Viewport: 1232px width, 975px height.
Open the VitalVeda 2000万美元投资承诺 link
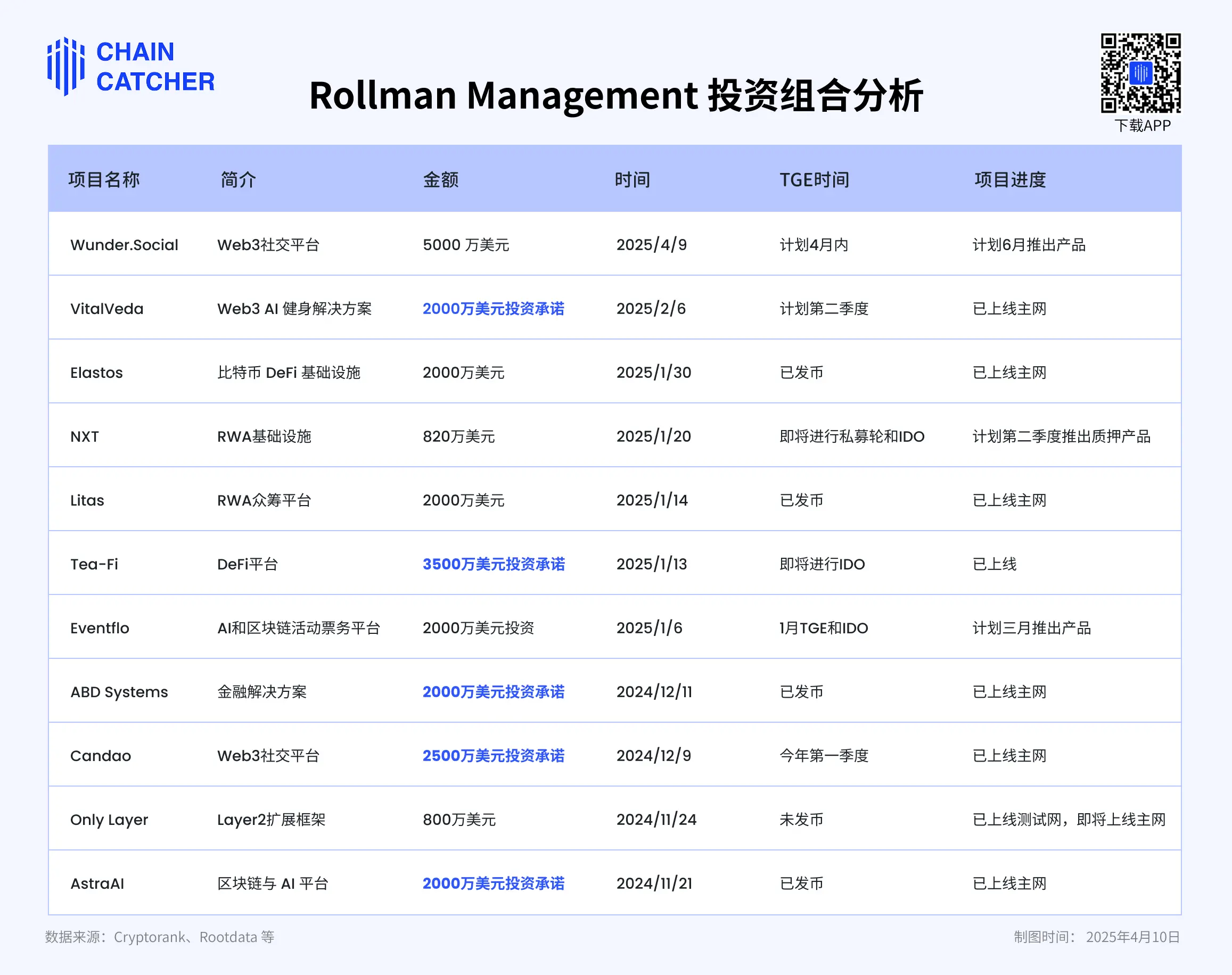point(493,308)
